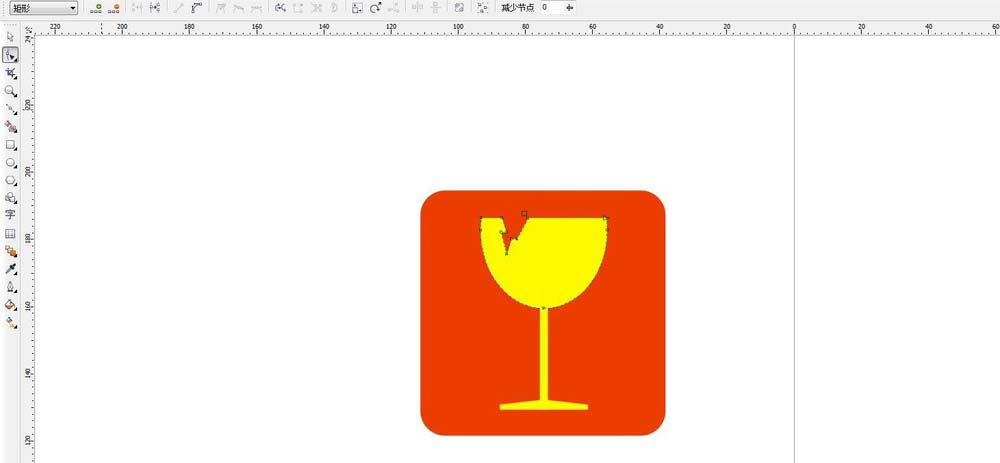Click the Smooth Node icon
This screenshot has width=1000, height=463.
(x=239, y=8)
